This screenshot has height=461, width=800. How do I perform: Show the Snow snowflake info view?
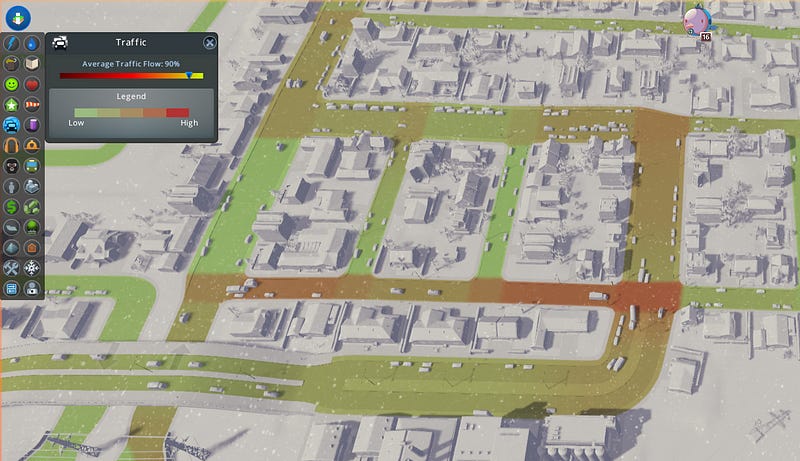tap(32, 268)
